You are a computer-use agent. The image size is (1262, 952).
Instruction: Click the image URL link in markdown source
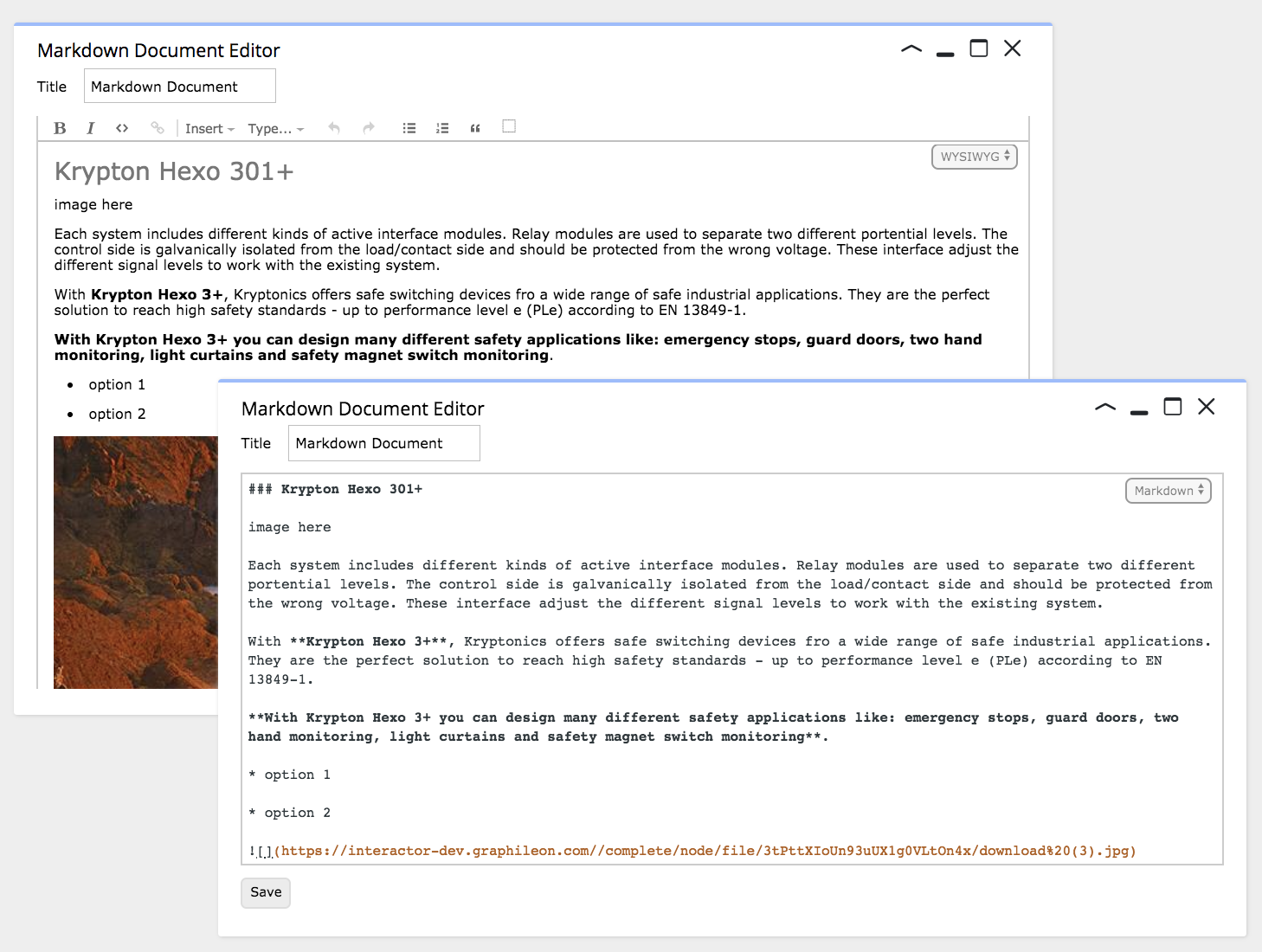point(705,851)
